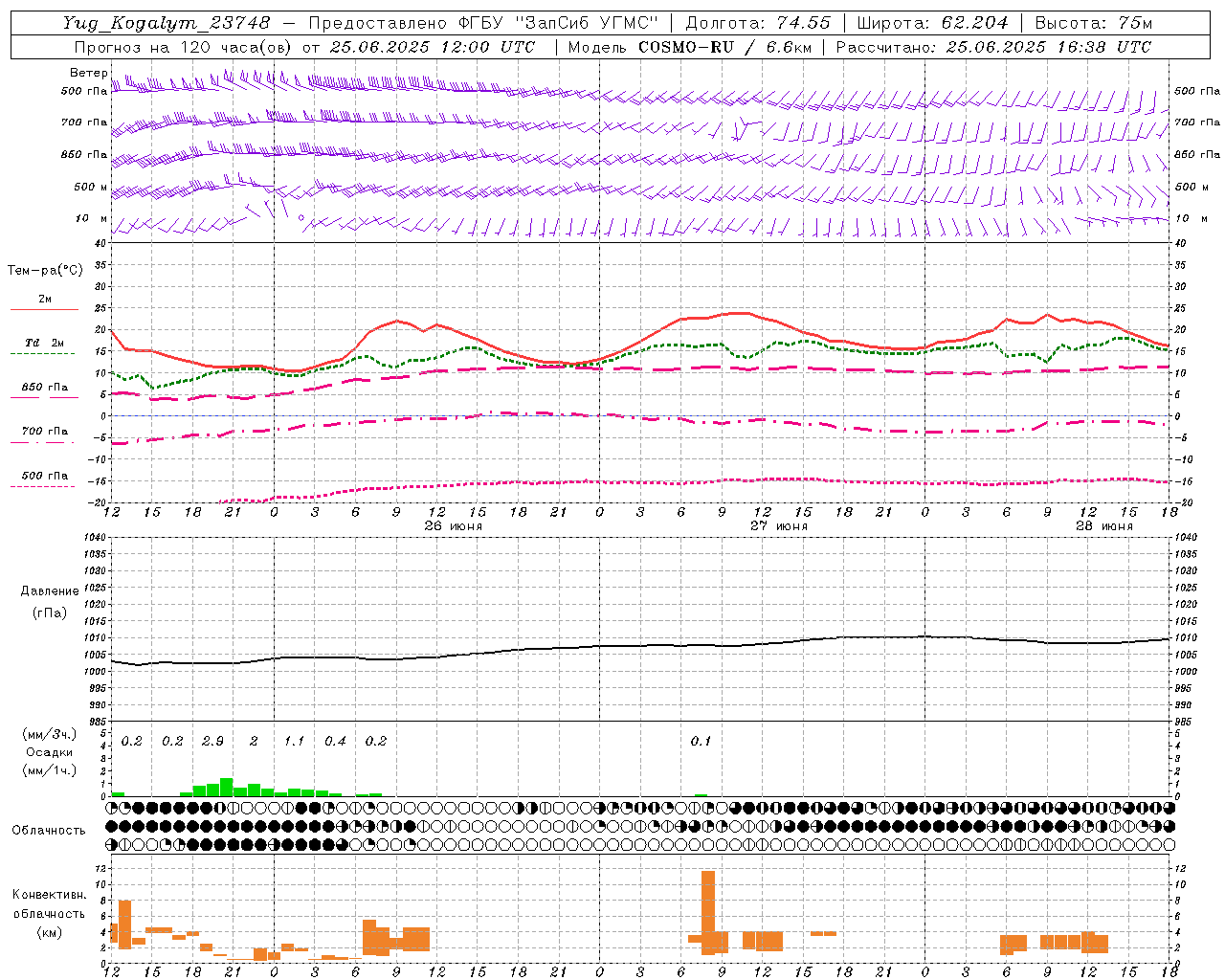Click the Давление panel label
Image resolution: width=1225 pixels, height=980 pixels.
(x=50, y=591)
